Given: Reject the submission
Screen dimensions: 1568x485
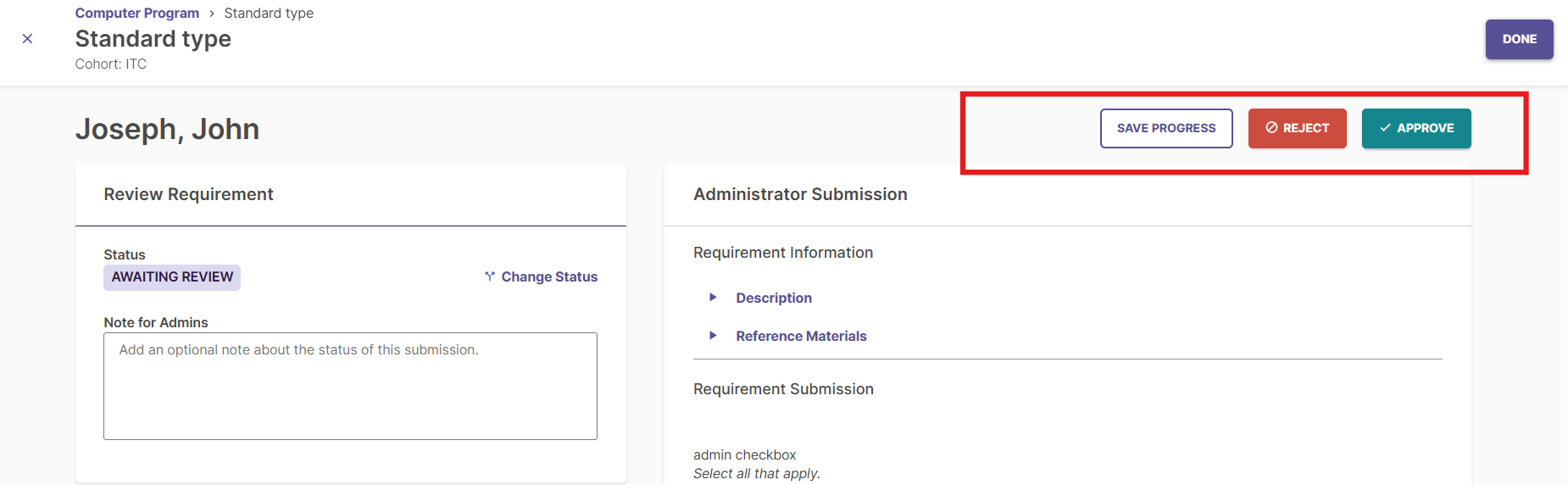Looking at the screenshot, I should click(x=1297, y=128).
